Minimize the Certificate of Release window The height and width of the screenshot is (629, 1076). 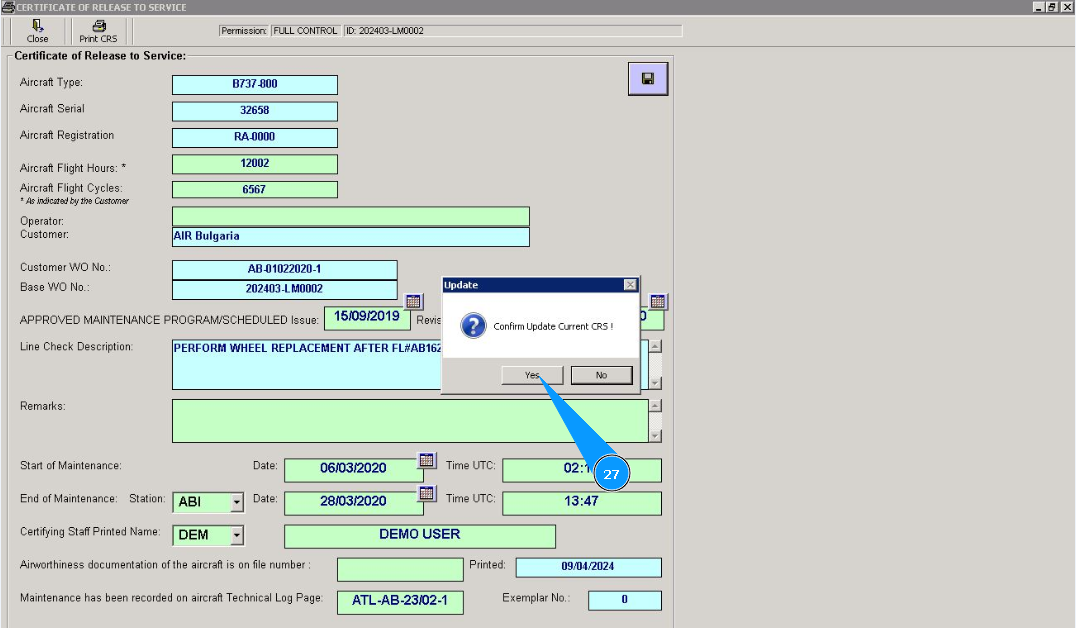coord(1038,7)
